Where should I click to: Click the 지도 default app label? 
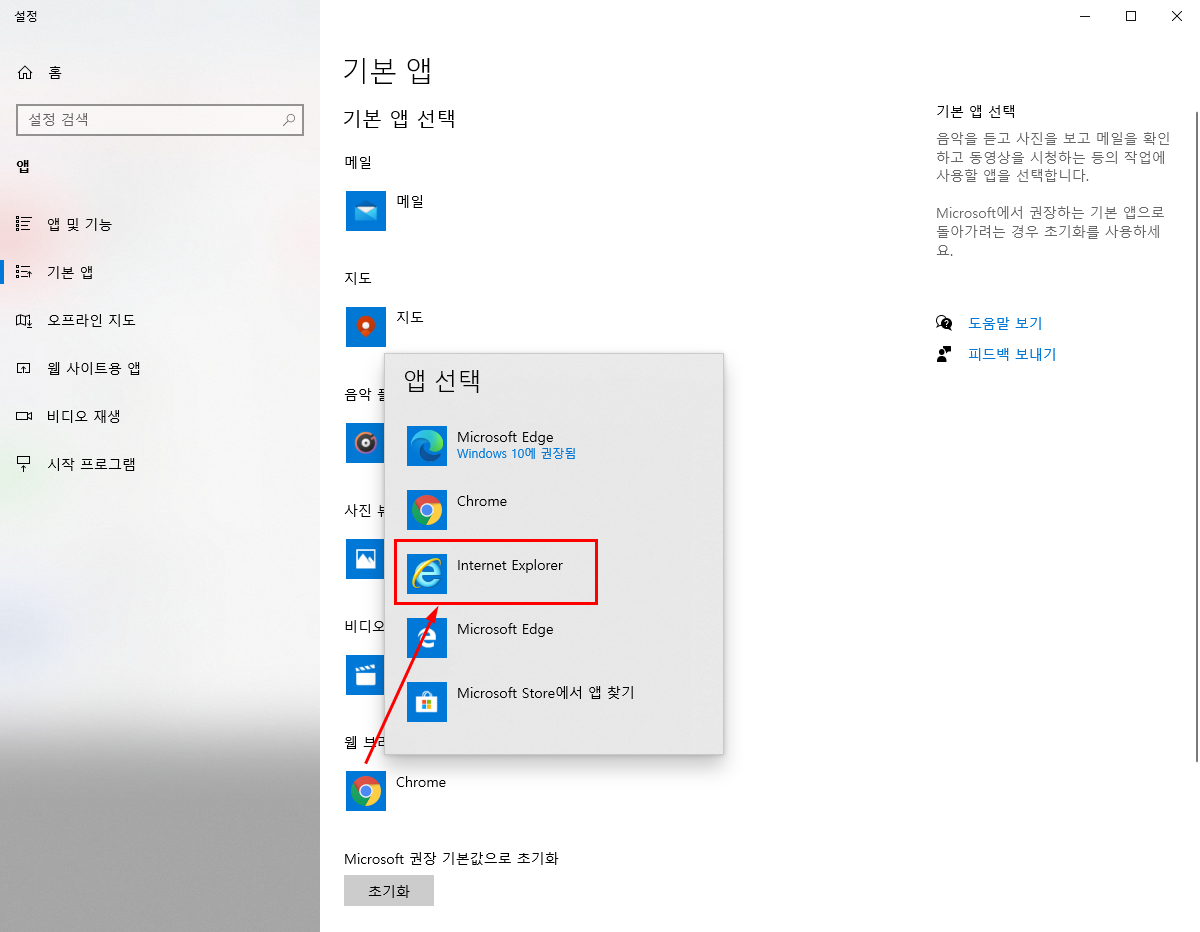tap(410, 317)
